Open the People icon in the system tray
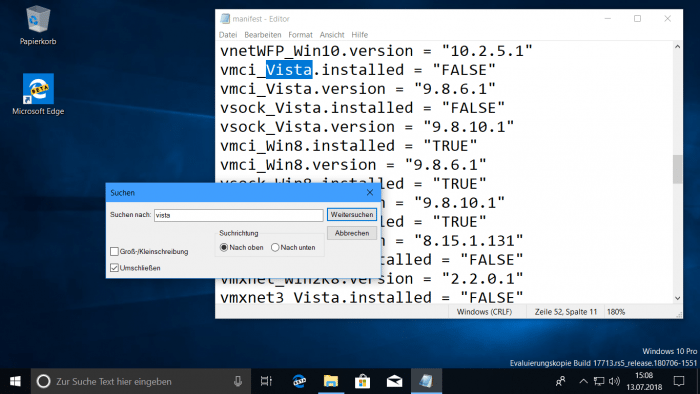700x394 pixels. [560, 382]
